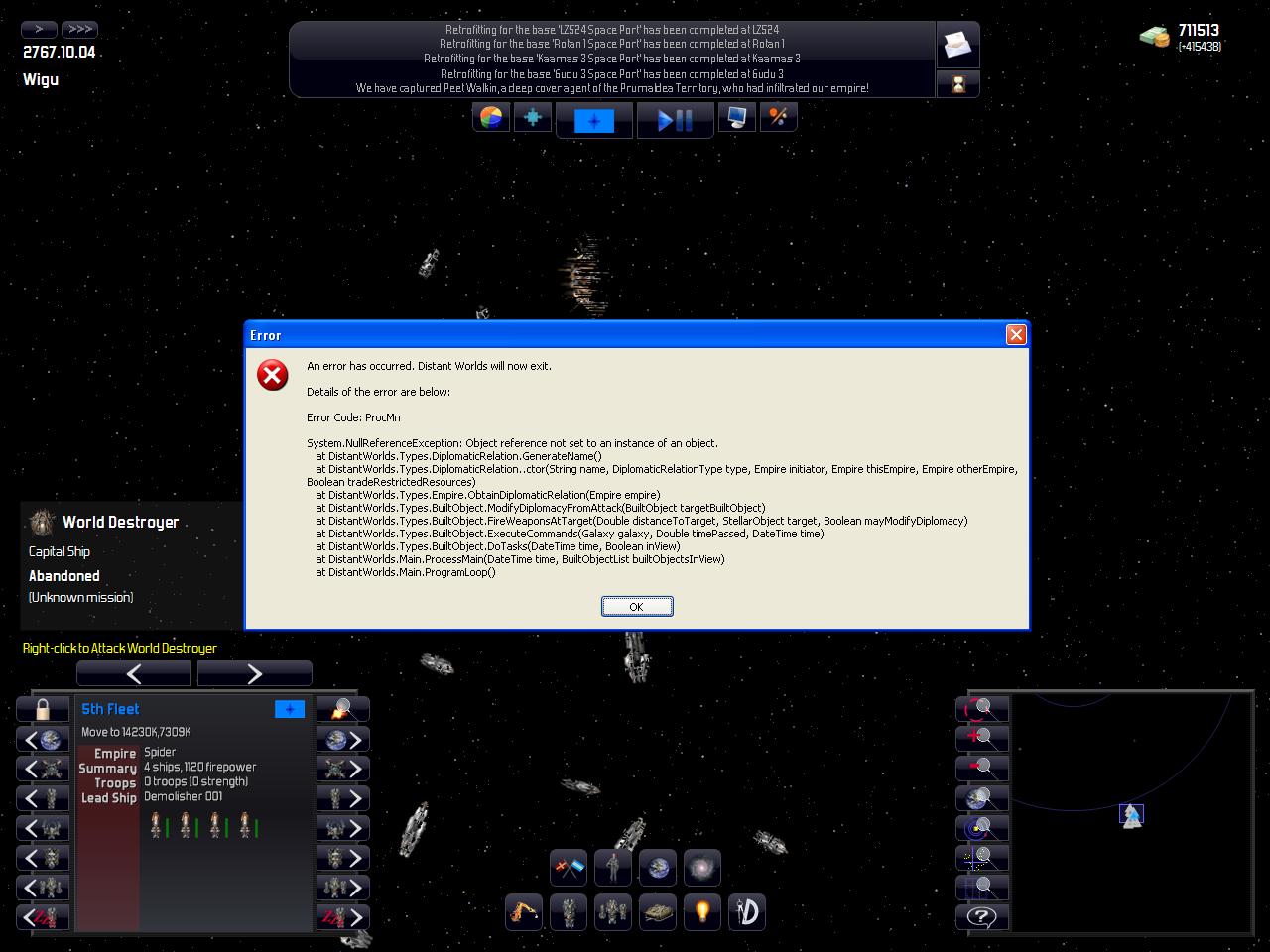Go to previous selection with left arrow
The height and width of the screenshot is (952, 1270).
click(x=134, y=673)
